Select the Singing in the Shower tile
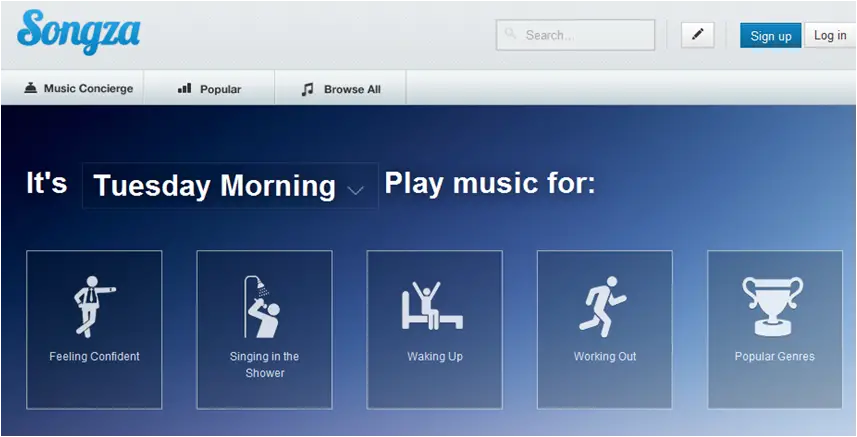Screen dimensions: 857x437 (x=265, y=329)
